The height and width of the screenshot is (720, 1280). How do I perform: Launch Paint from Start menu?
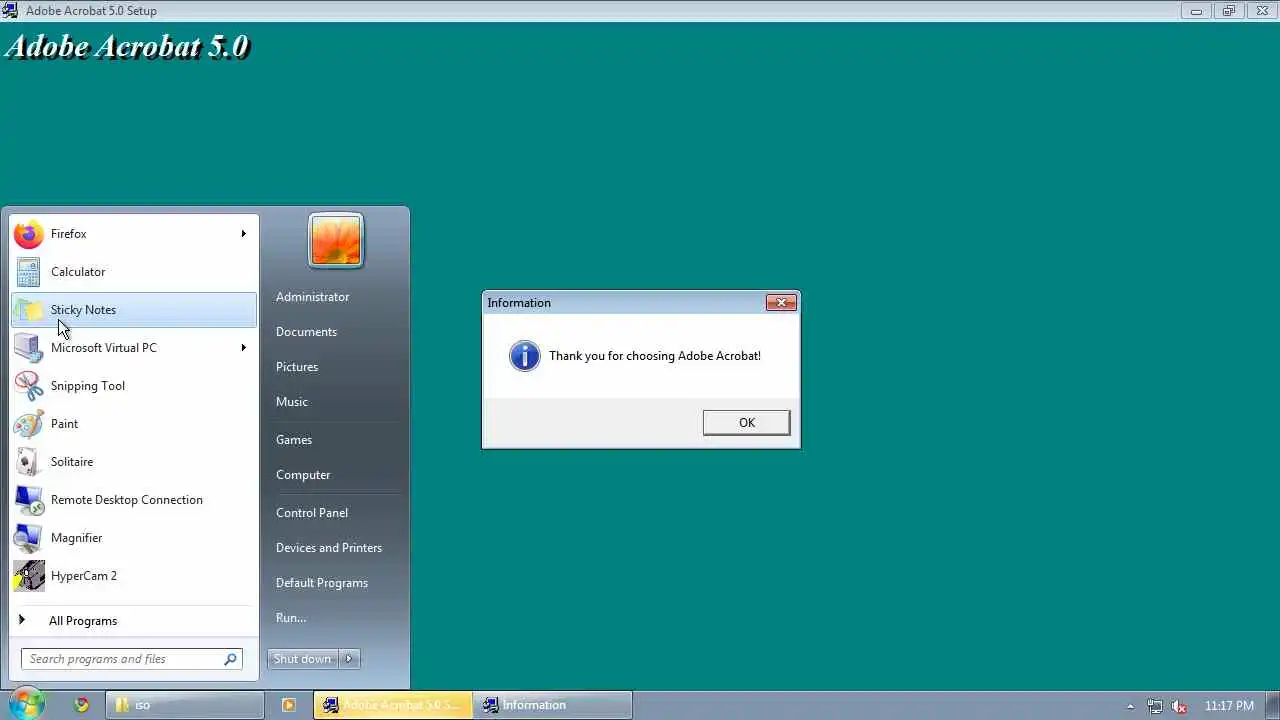[134, 424]
